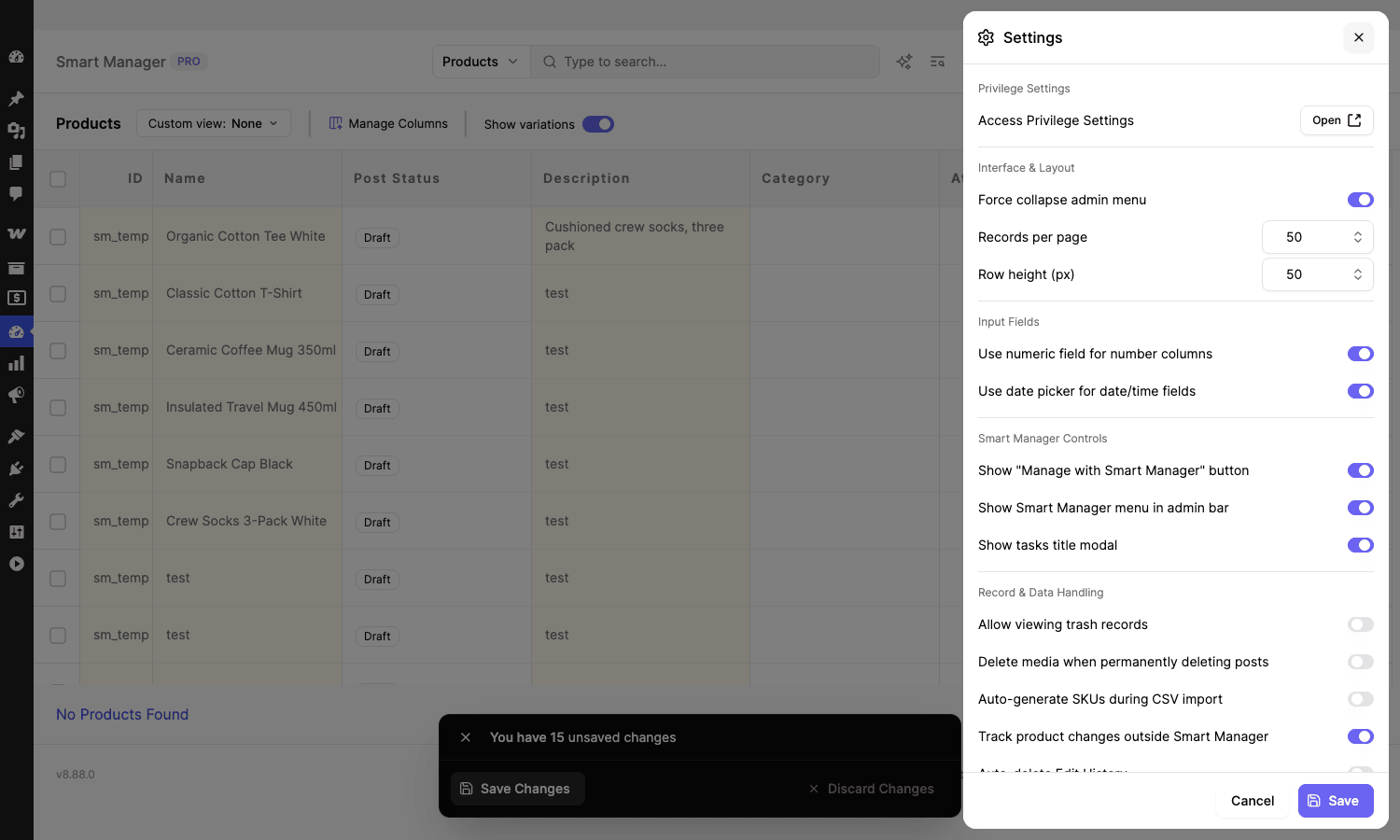The width and height of the screenshot is (1400, 840).
Task: Toggle Show tasks title modal
Action: click(1361, 545)
